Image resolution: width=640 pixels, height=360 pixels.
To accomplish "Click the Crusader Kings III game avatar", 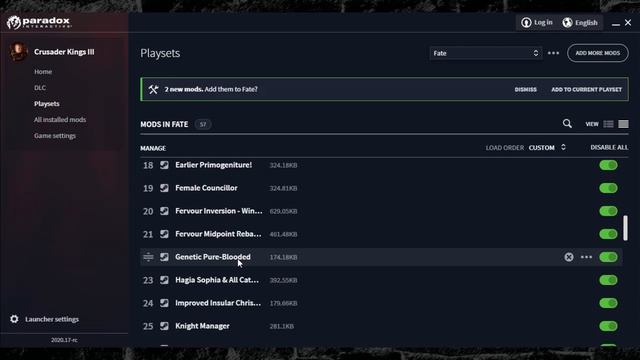I will point(18,52).
